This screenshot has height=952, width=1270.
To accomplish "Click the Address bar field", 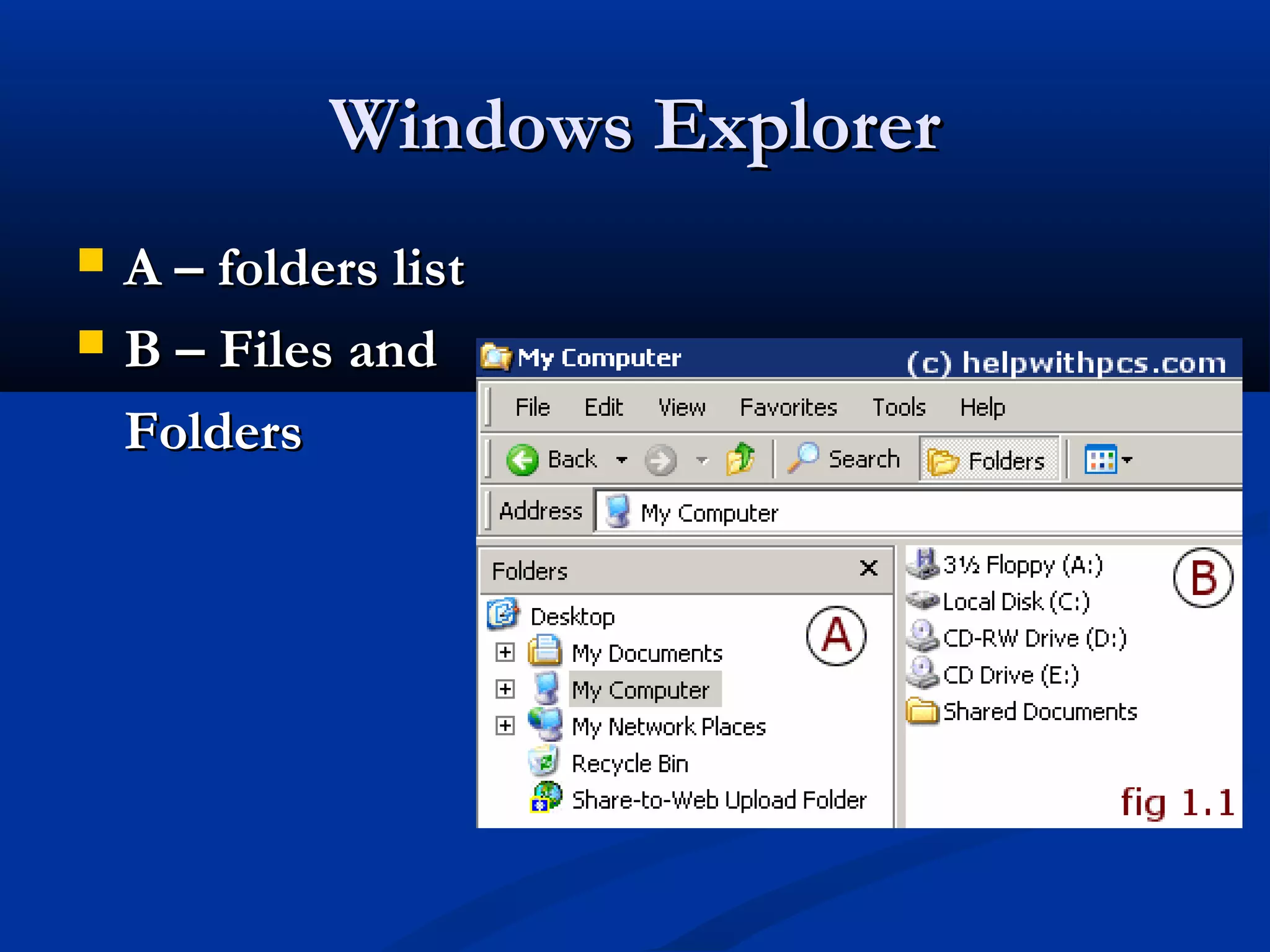I will point(918,512).
